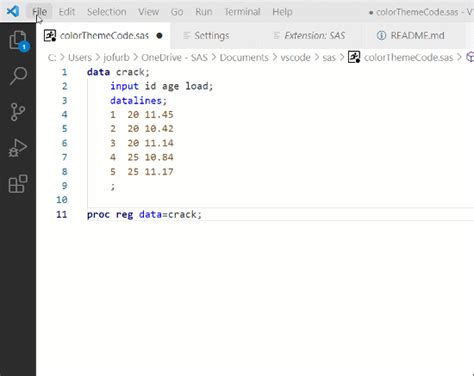Click the 'input id age load;' line
Viewport: 474px width, 376px height.
[162, 86]
